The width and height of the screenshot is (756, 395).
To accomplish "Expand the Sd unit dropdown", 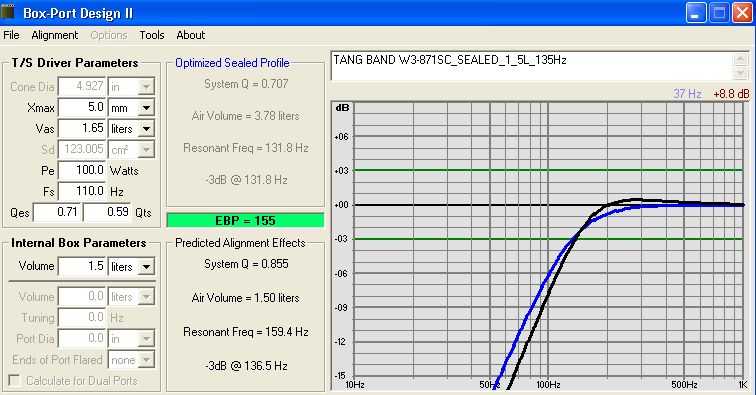I will (146, 150).
